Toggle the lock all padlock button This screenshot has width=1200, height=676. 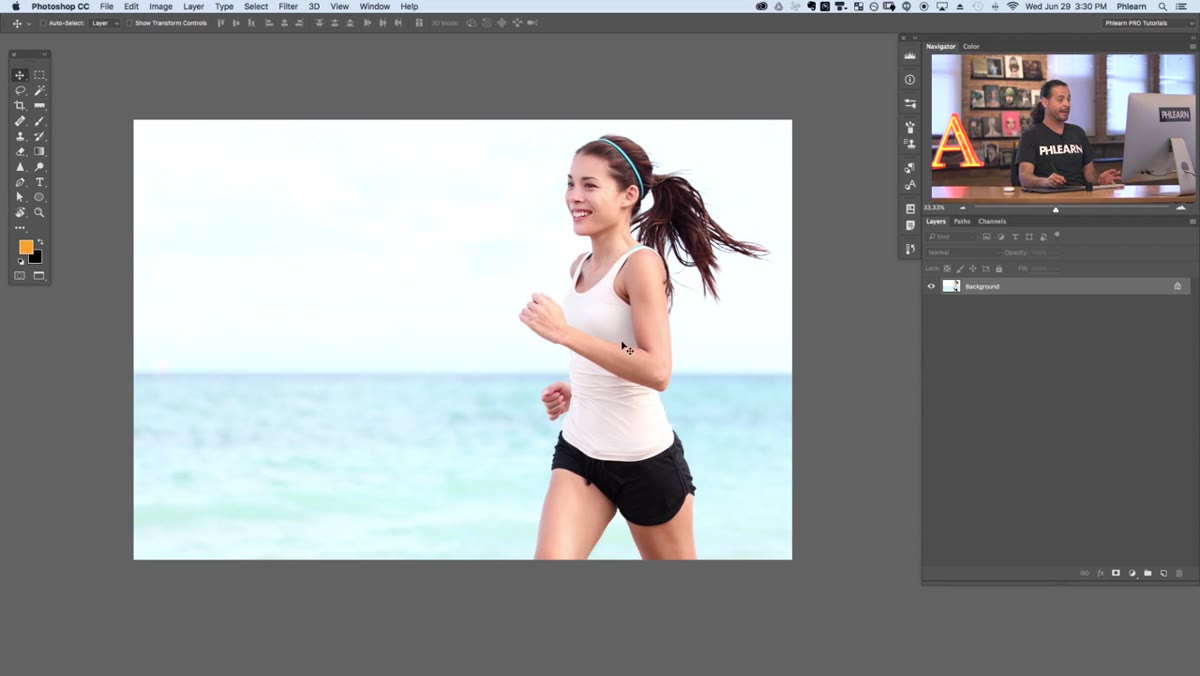point(999,269)
